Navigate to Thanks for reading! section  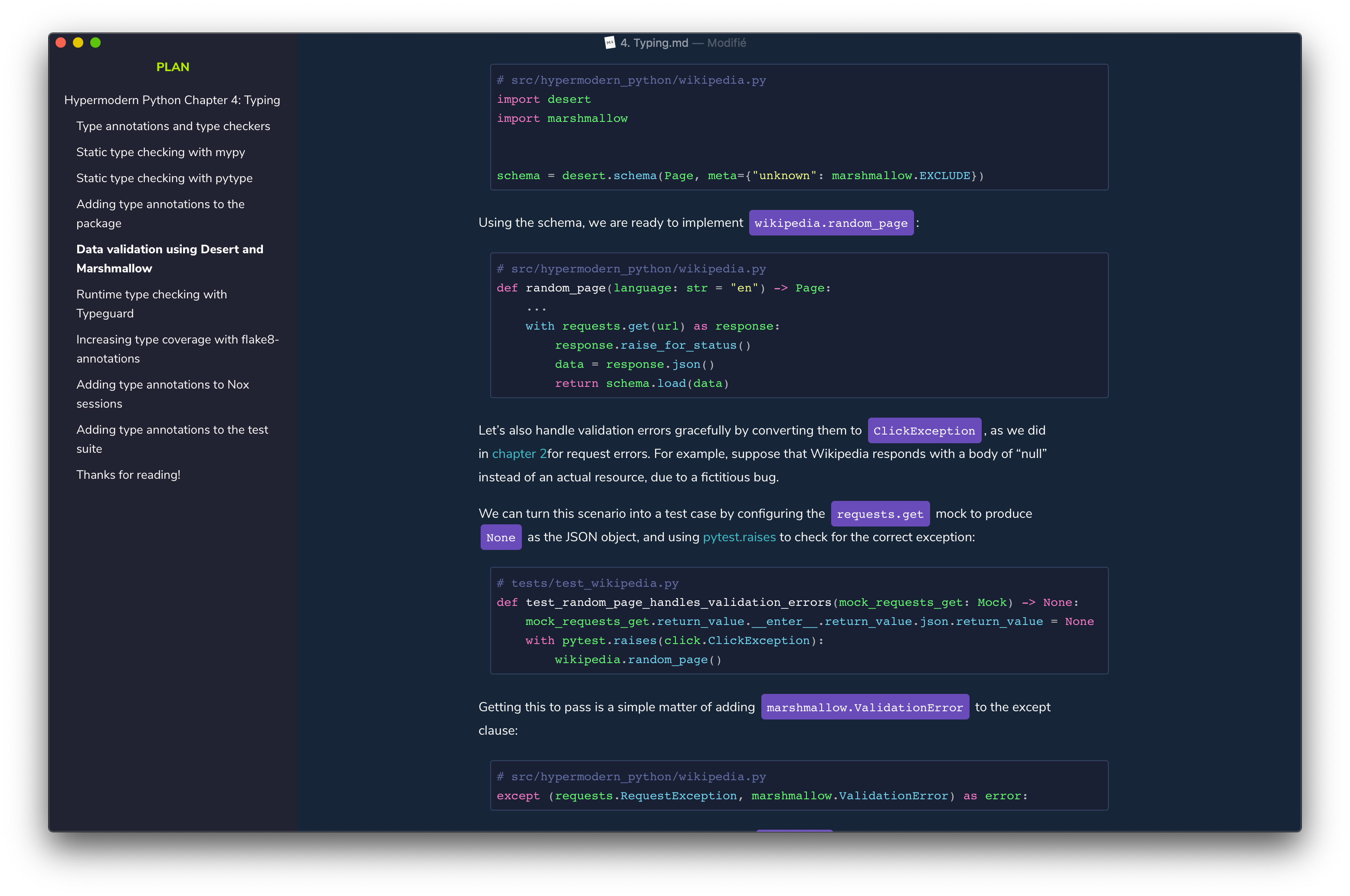pyautogui.click(x=128, y=475)
